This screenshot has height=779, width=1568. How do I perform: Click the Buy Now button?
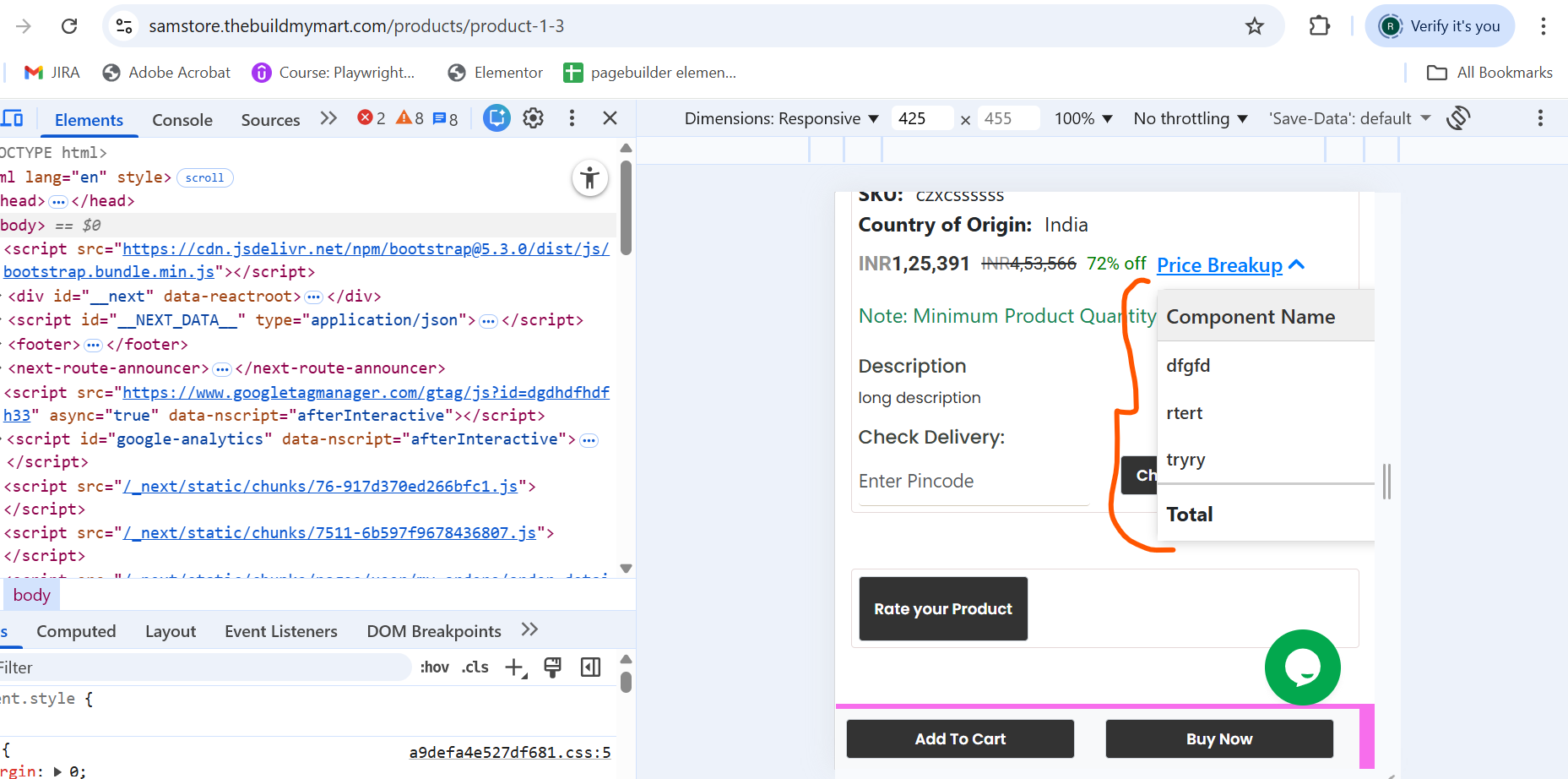tap(1219, 739)
